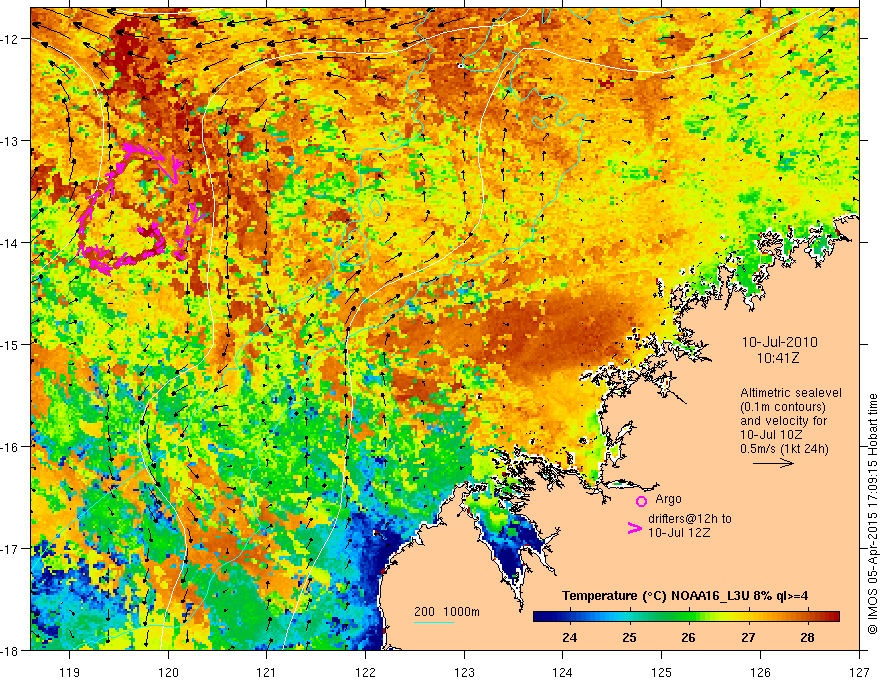Click the '(0.1m contours)' caption line
The image size is (880, 680).
[x=783, y=407]
